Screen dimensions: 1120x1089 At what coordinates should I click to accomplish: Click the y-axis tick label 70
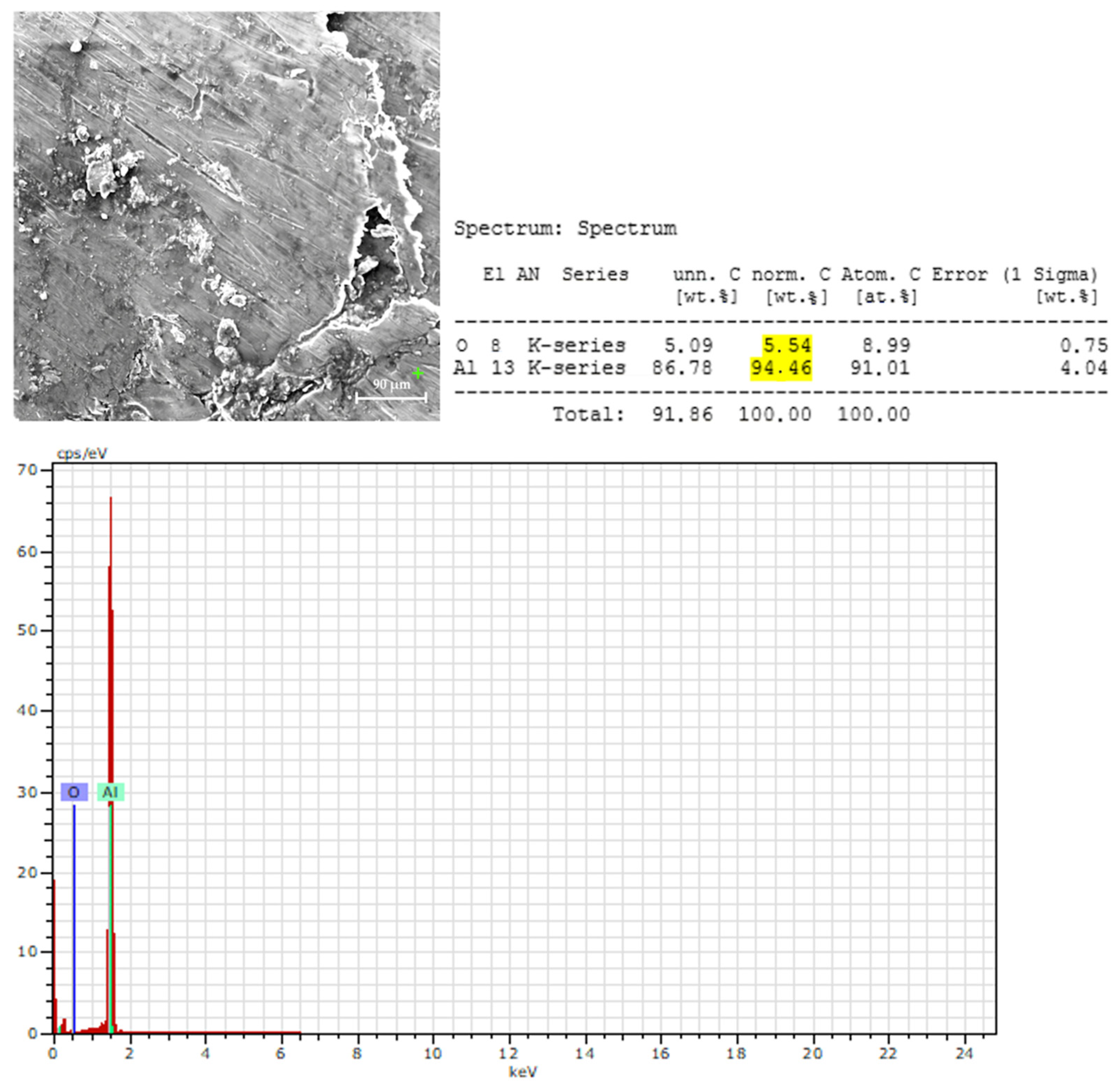click(27, 470)
